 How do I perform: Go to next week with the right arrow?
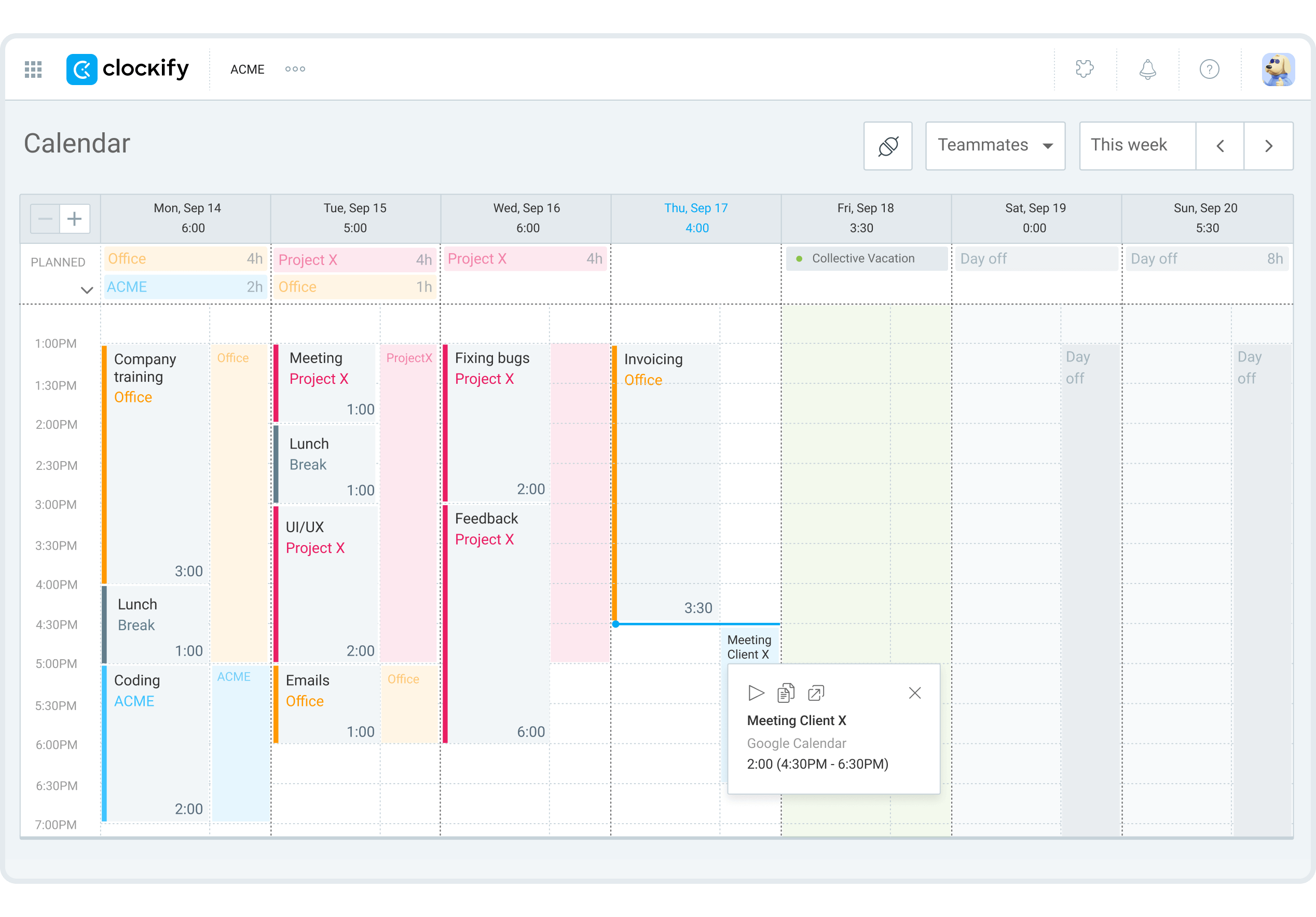(1269, 145)
